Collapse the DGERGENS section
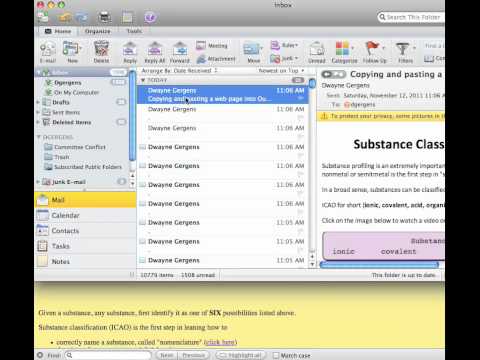This screenshot has width=480, height=360. click(x=39, y=137)
